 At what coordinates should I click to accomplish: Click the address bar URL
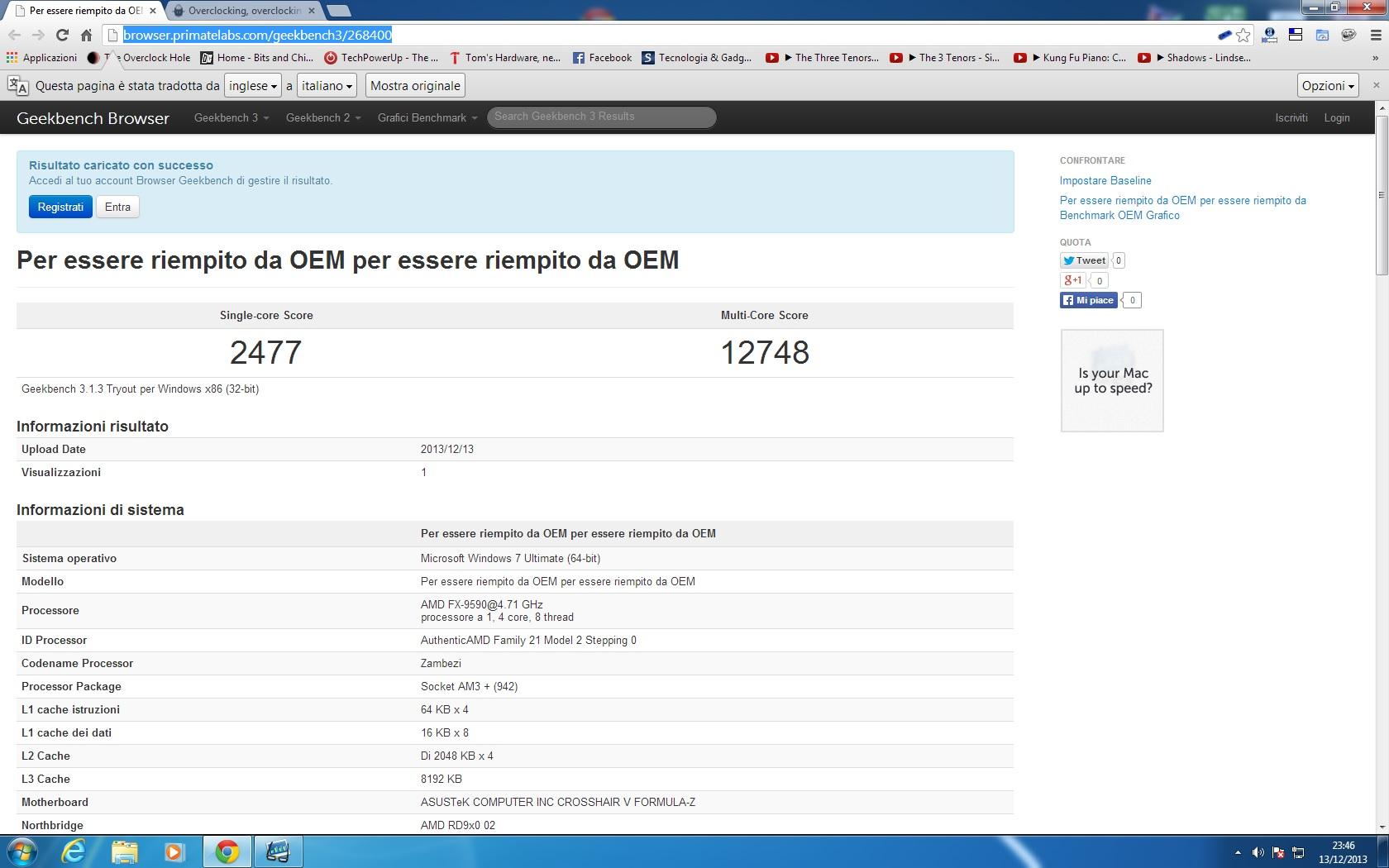[257, 35]
